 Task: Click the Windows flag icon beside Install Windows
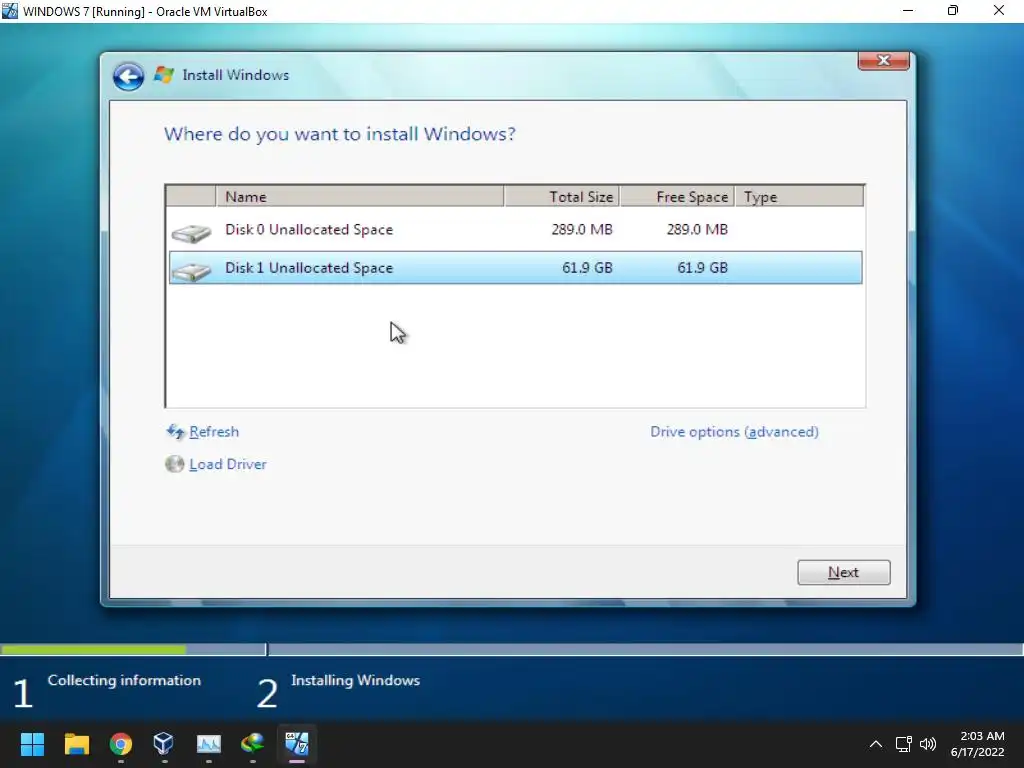[x=164, y=74]
